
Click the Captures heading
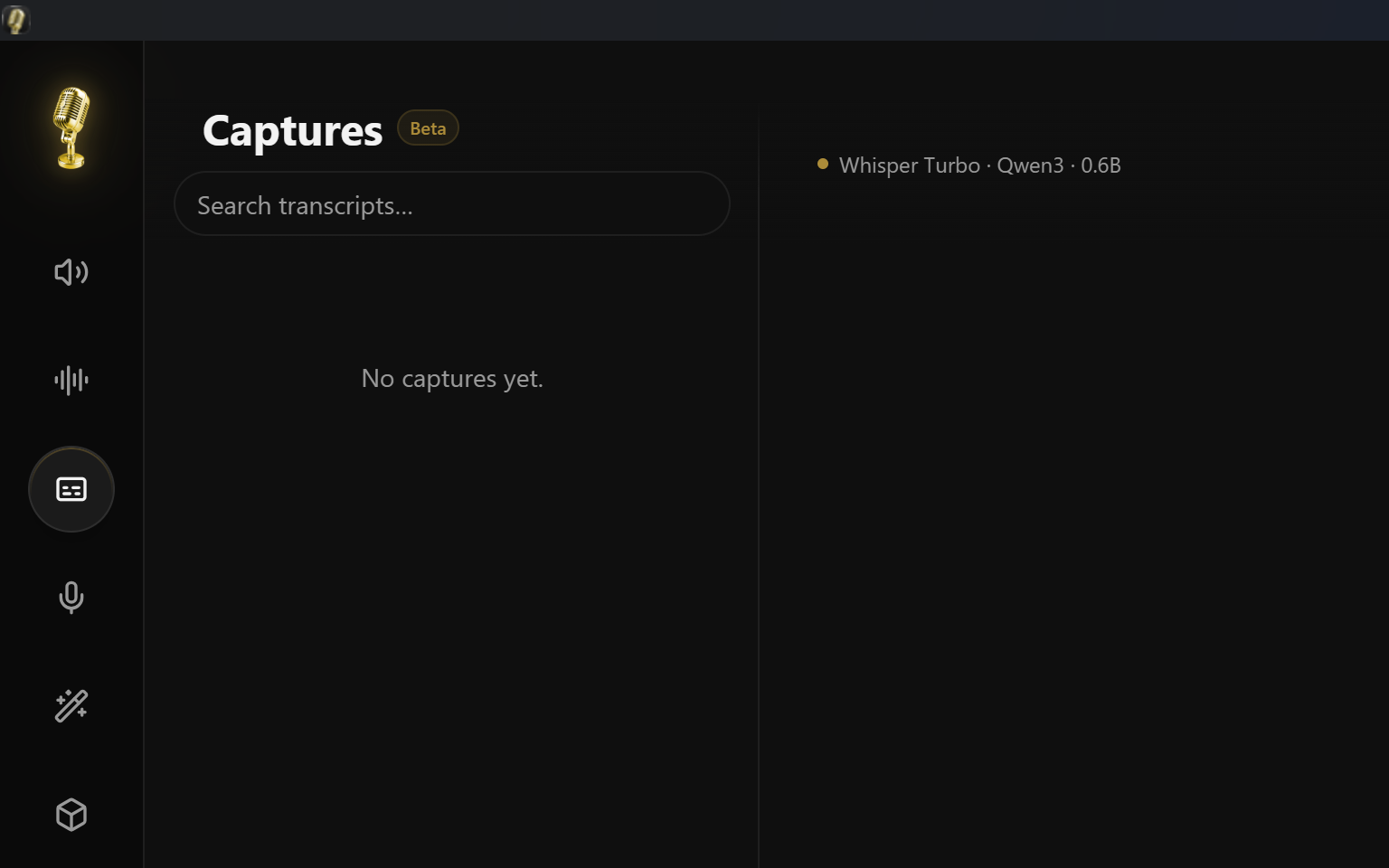pyautogui.click(x=292, y=130)
